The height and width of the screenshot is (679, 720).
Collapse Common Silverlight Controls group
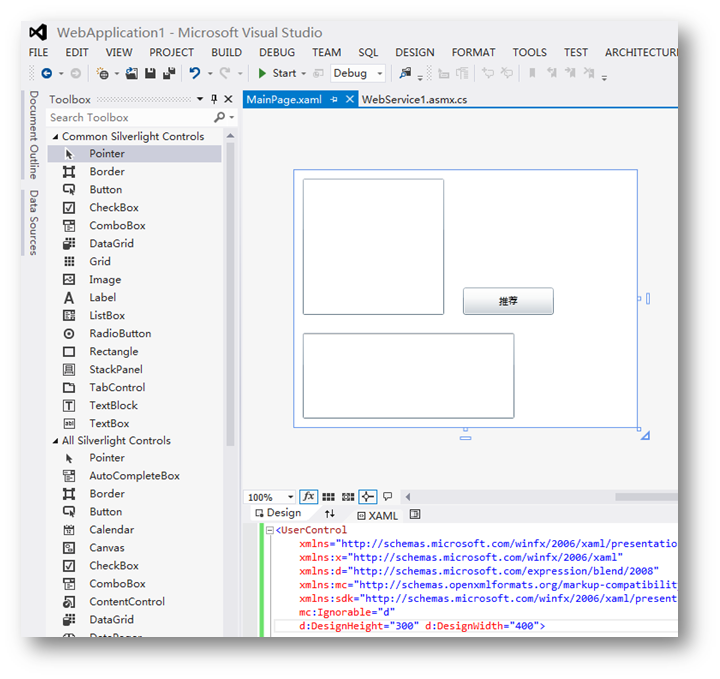[x=56, y=137]
